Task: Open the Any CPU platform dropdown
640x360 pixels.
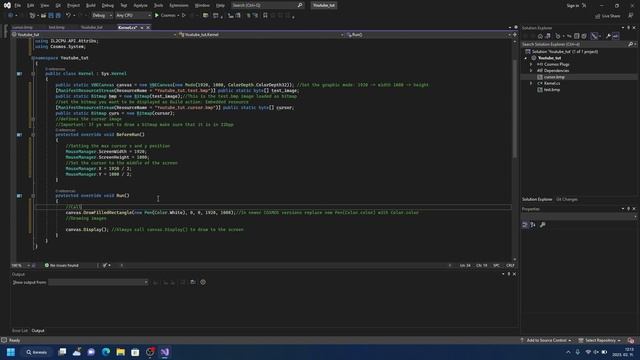Action: pyautogui.click(x=133, y=16)
